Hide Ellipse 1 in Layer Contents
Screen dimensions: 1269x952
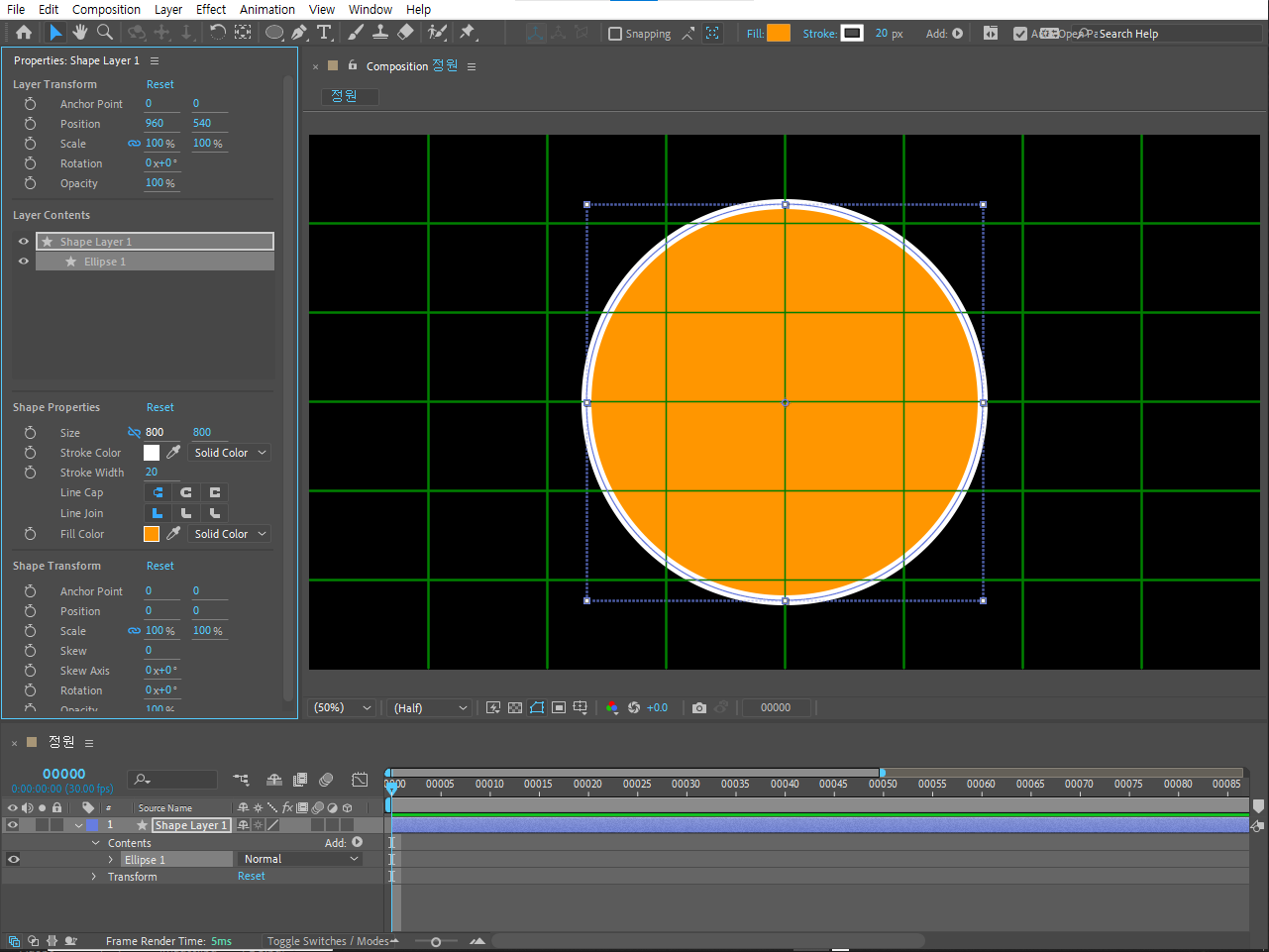click(24, 262)
